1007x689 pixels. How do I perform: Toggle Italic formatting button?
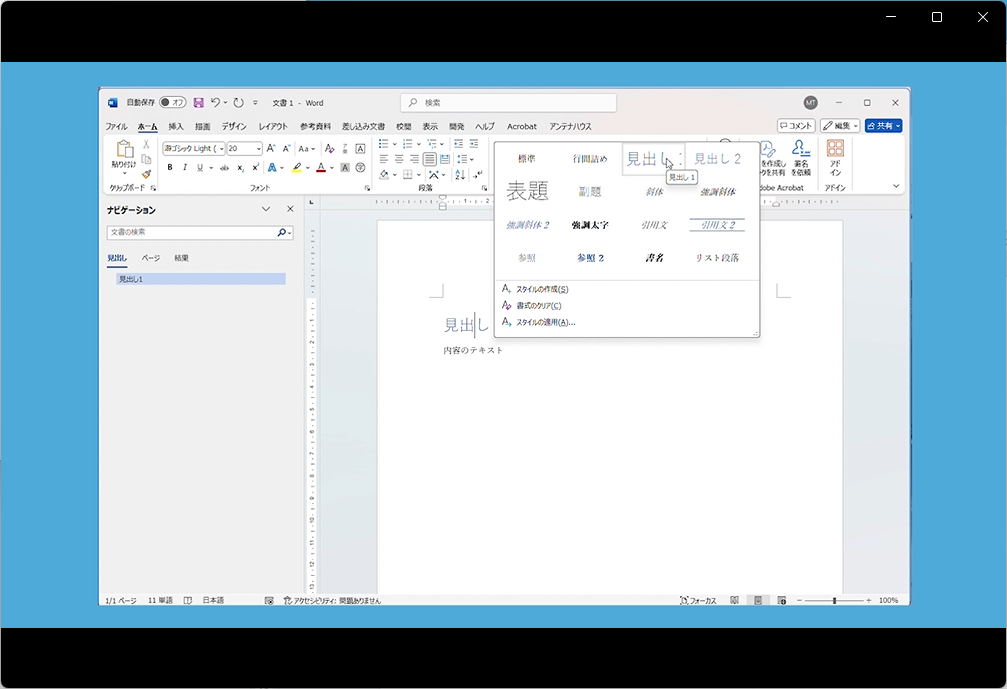click(184, 168)
